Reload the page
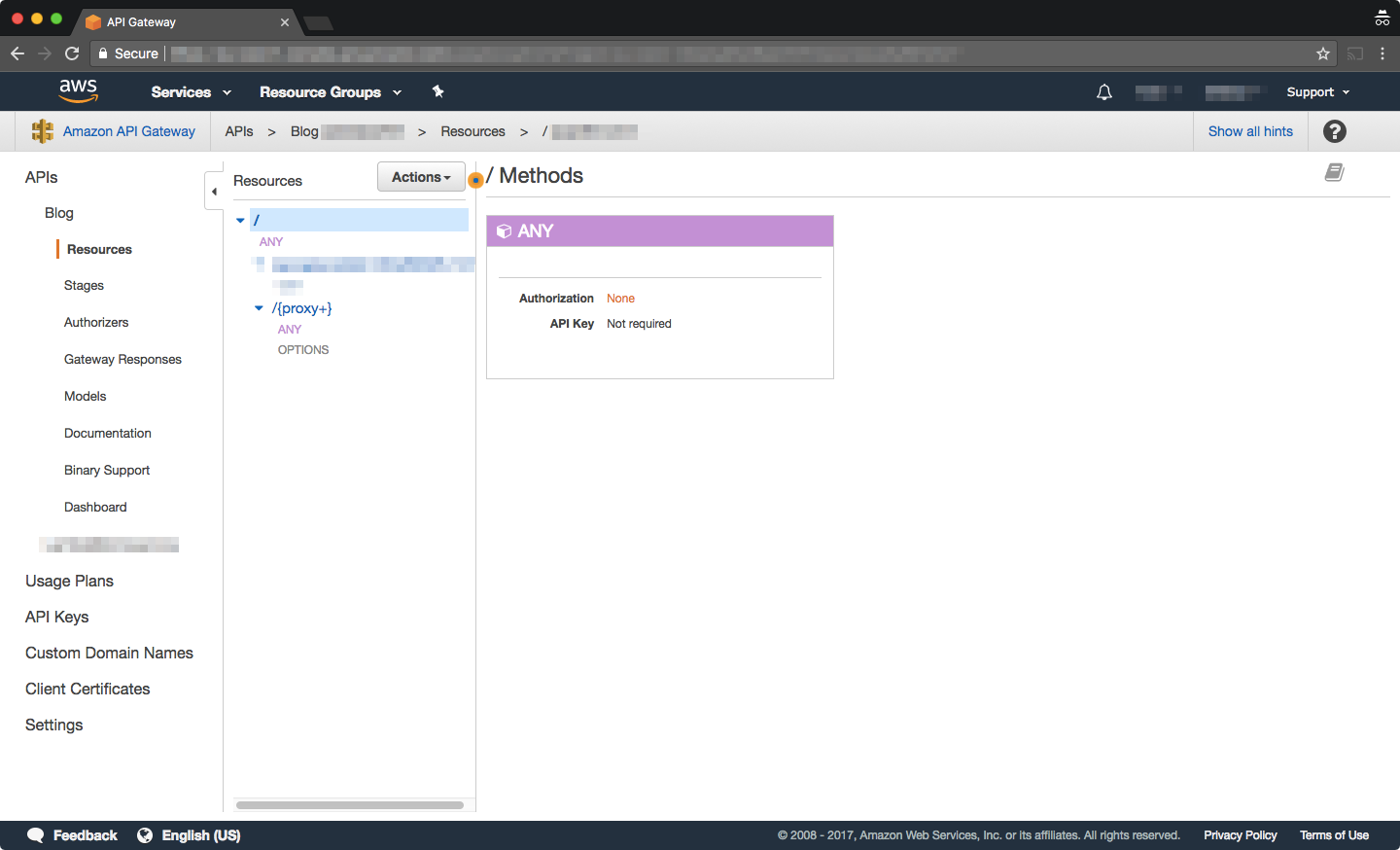This screenshot has width=1400, height=850. click(72, 53)
